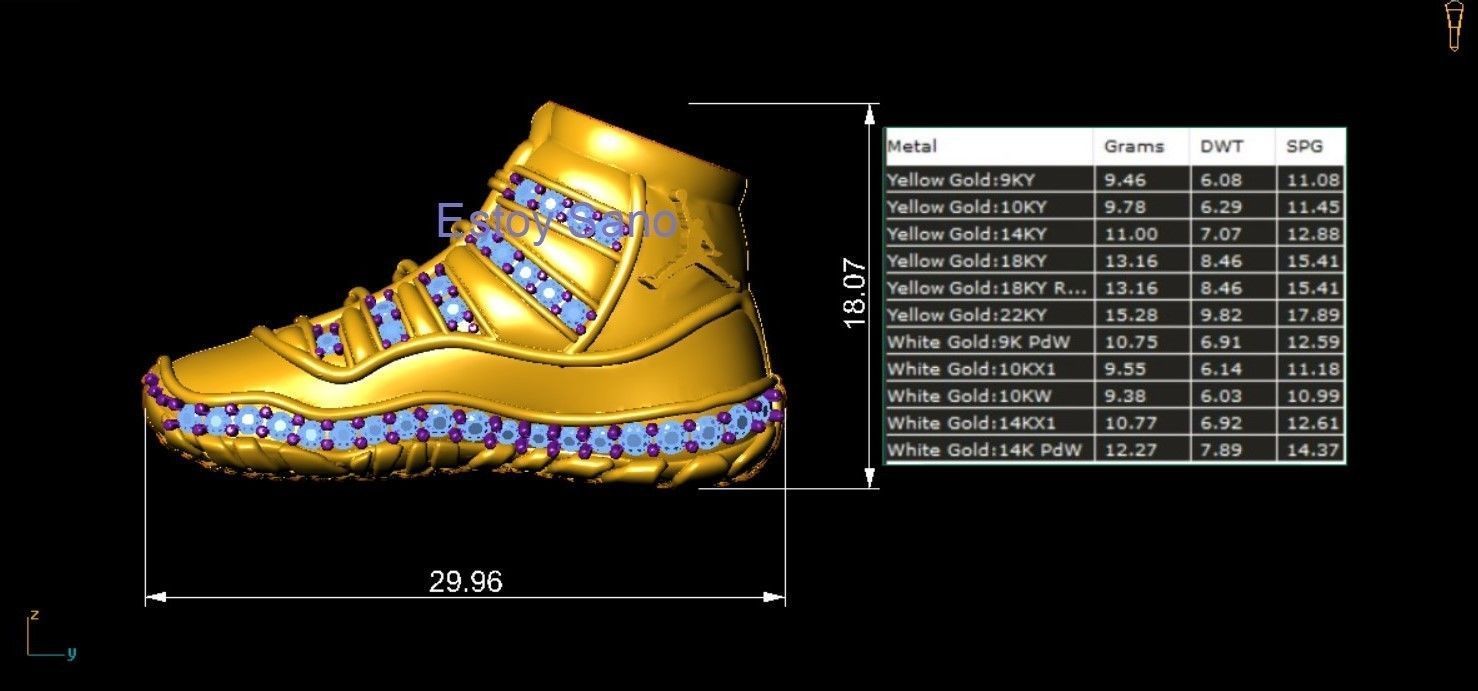
Task: Click the Yellow Gold:18KY R... row label
Action: tap(986, 288)
